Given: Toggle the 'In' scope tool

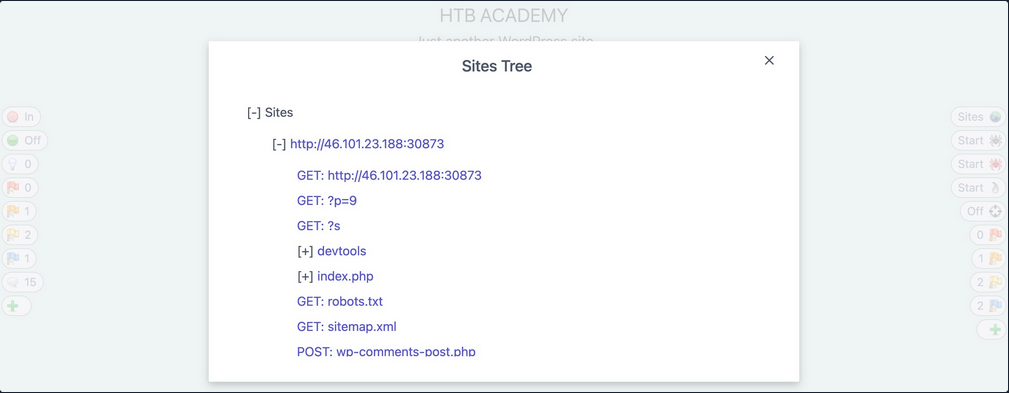Looking at the screenshot, I should (x=21, y=117).
